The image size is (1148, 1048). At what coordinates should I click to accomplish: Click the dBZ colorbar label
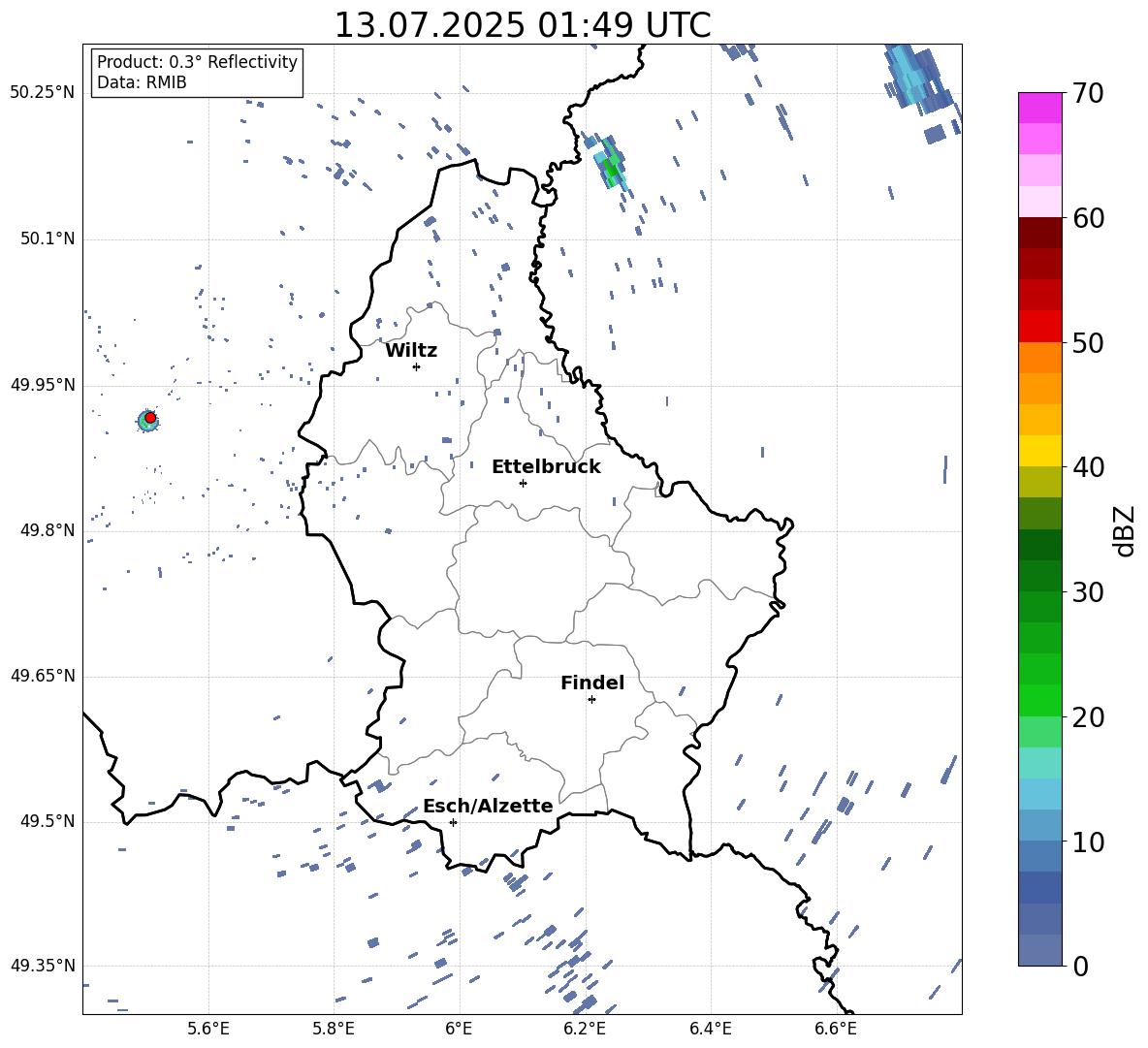[x=1126, y=530]
